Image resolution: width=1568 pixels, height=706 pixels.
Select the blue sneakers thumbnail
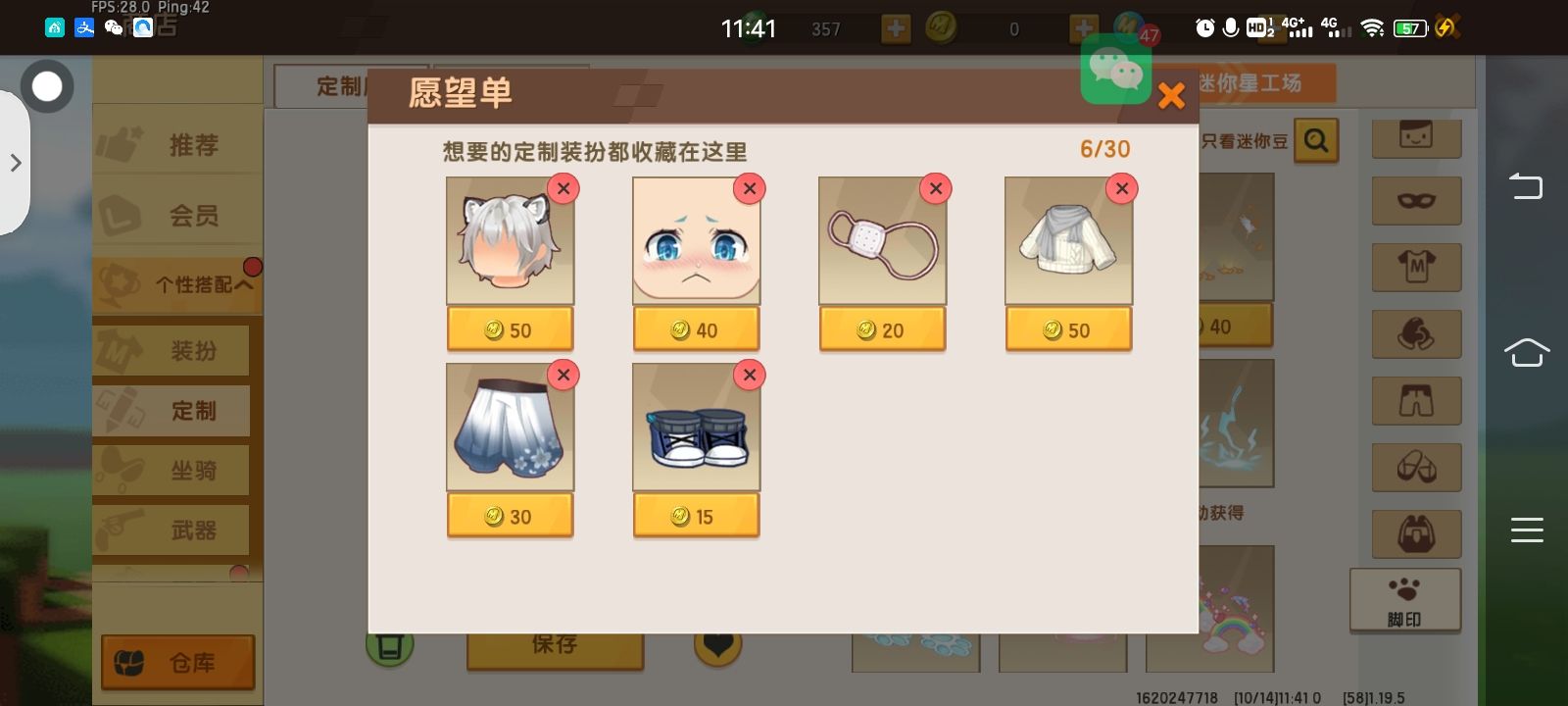click(x=696, y=428)
